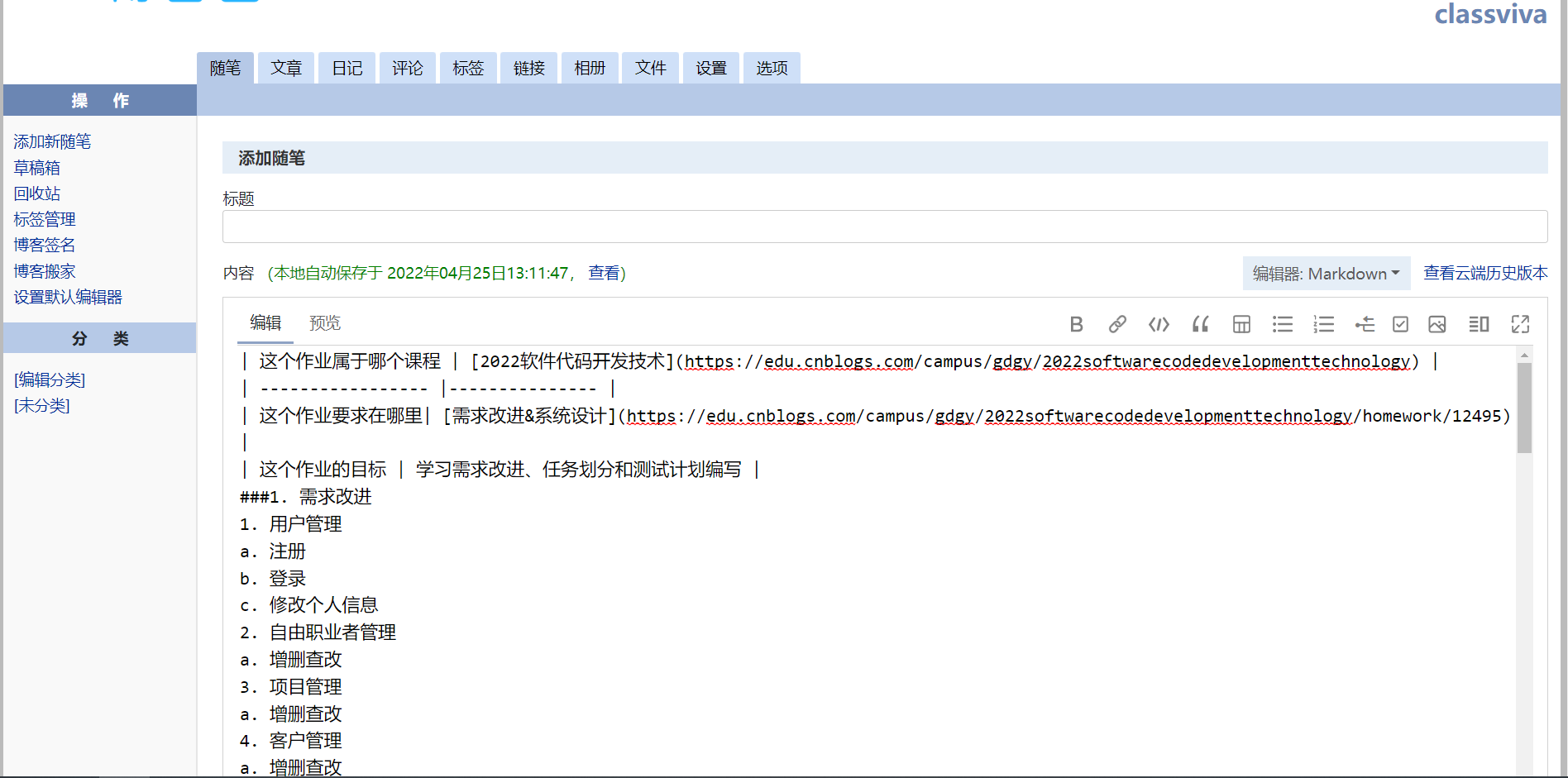Go to the 日记 tab
Screen dimensions: 1568x778
coord(347,68)
